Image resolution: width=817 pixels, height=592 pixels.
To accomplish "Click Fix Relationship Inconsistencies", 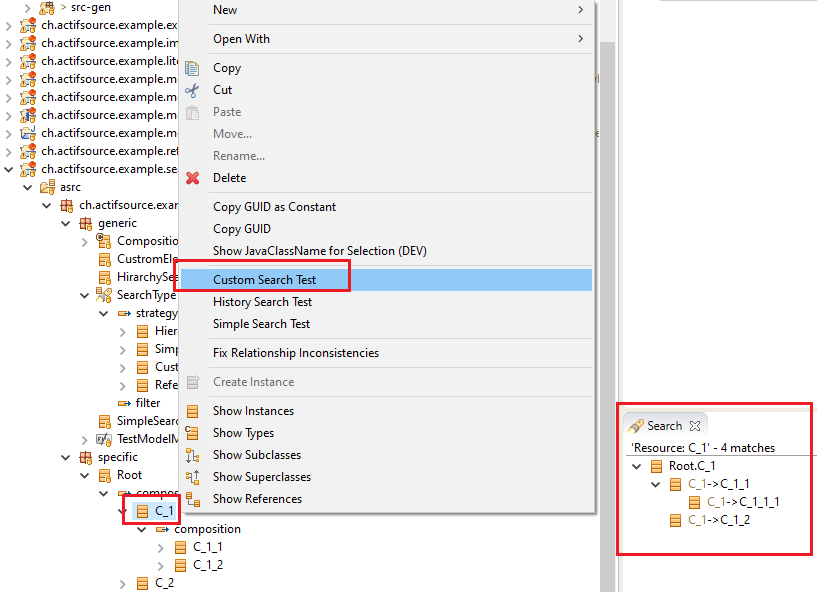I will pyautogui.click(x=295, y=353).
